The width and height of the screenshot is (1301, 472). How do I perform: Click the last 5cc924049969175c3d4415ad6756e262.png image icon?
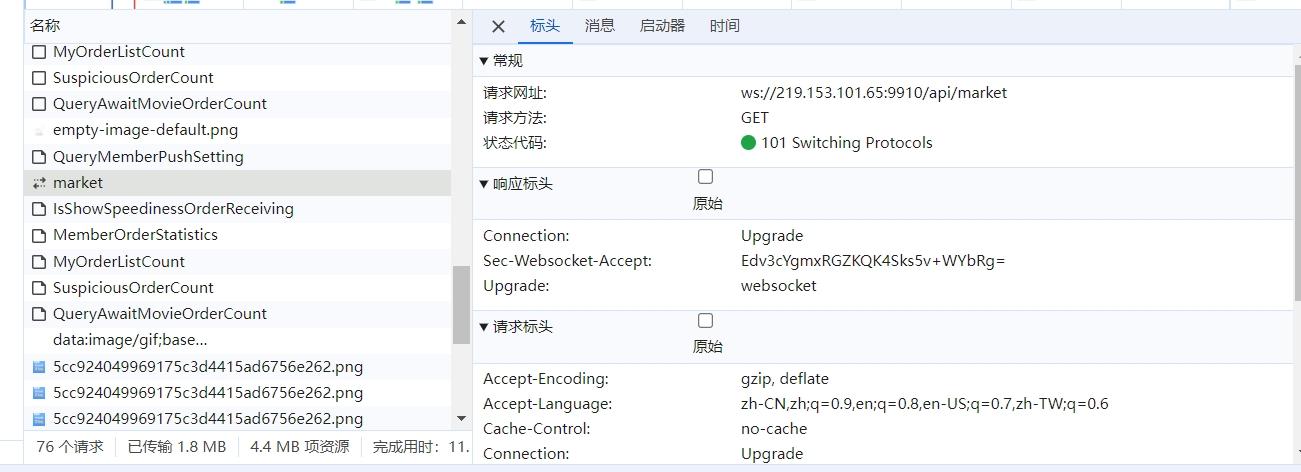(39, 419)
